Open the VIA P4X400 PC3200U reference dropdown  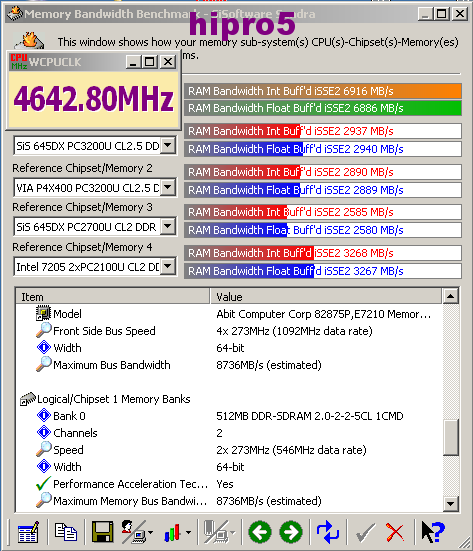coord(168,187)
